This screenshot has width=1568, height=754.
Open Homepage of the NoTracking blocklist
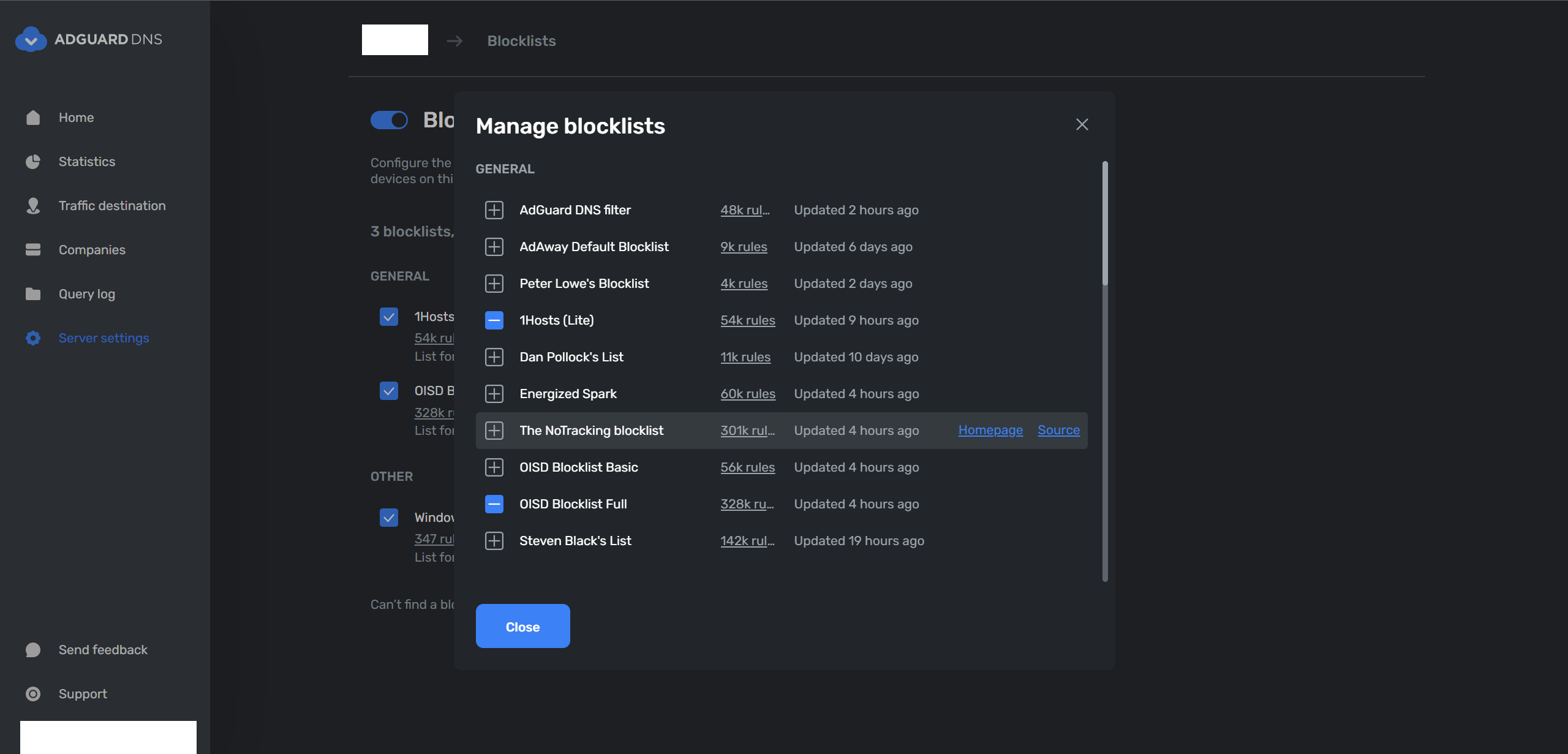click(990, 430)
